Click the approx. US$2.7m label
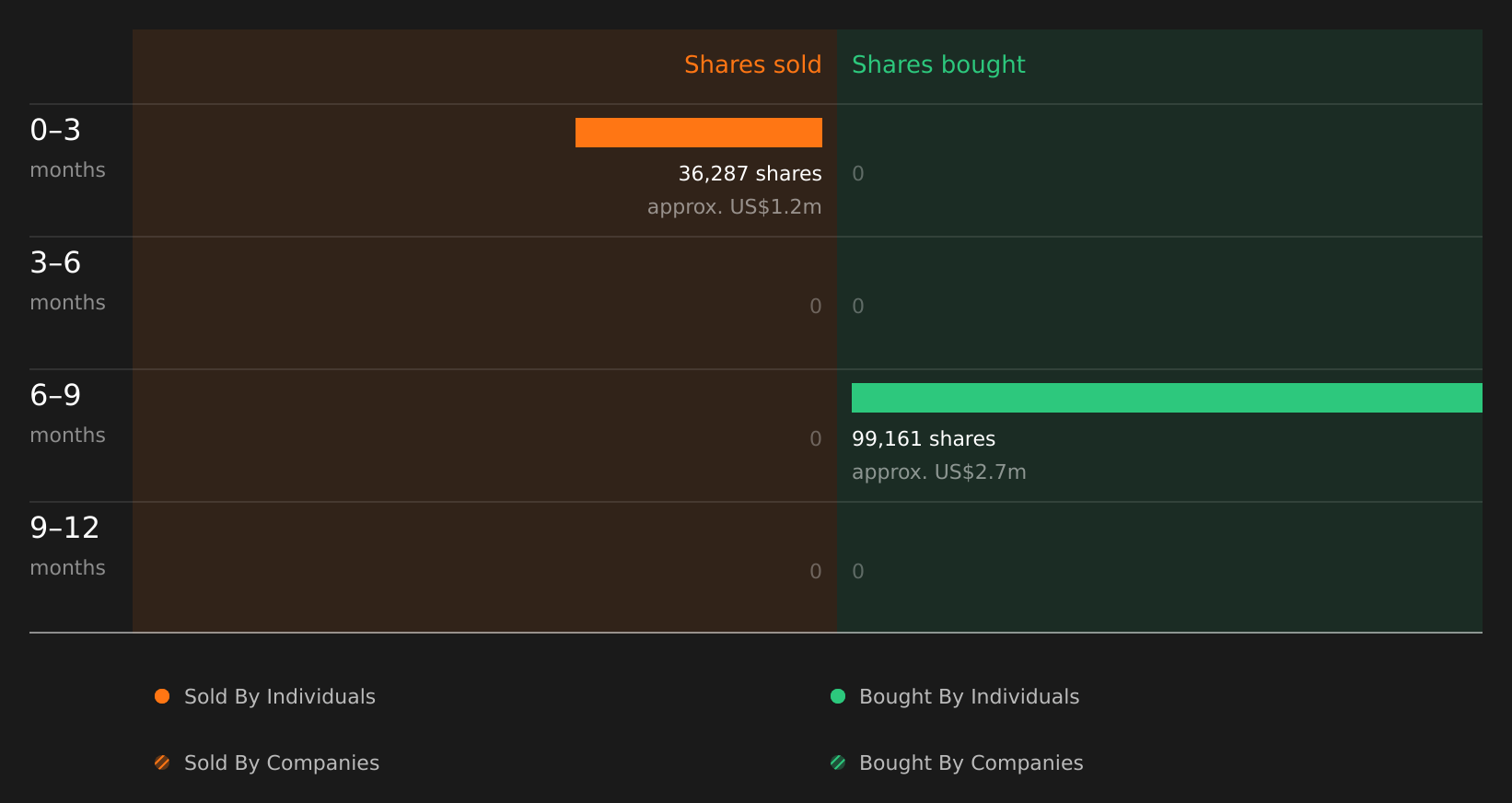 [938, 471]
